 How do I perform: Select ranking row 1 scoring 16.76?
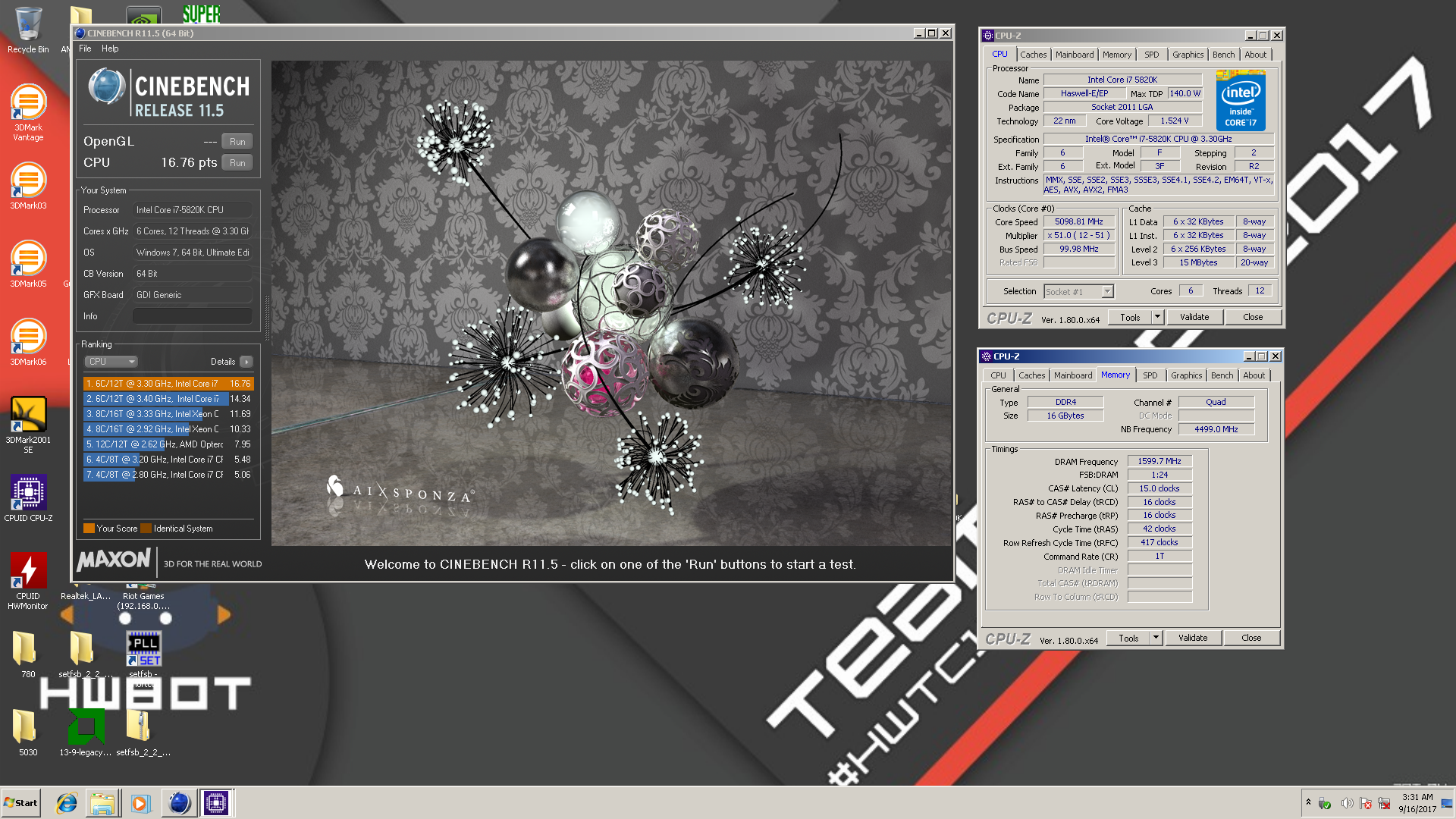coord(168,384)
